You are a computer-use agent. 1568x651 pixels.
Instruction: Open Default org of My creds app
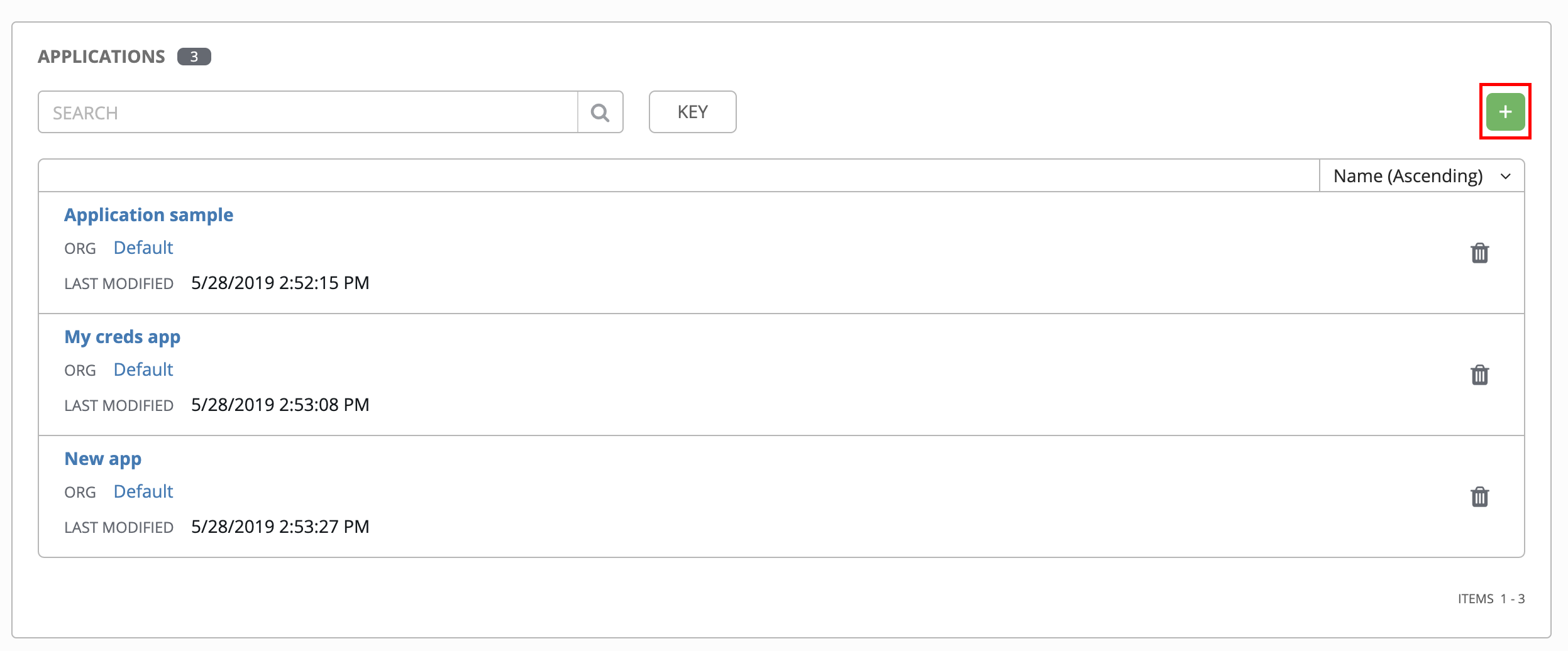[x=143, y=369]
